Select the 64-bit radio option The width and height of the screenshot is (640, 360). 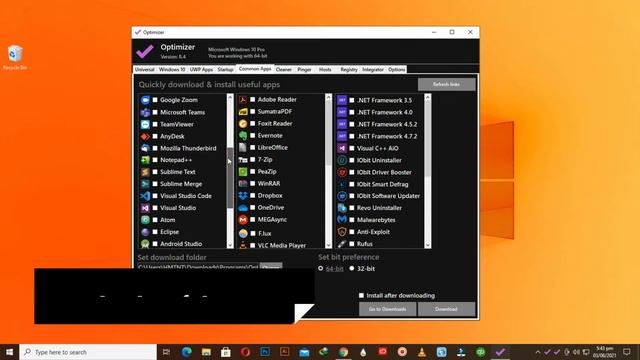pos(320,269)
